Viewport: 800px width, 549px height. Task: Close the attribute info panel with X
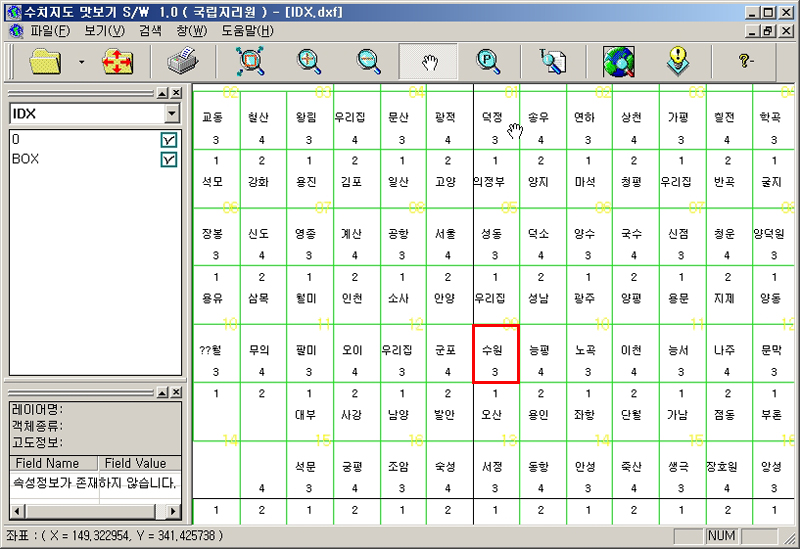[176, 392]
